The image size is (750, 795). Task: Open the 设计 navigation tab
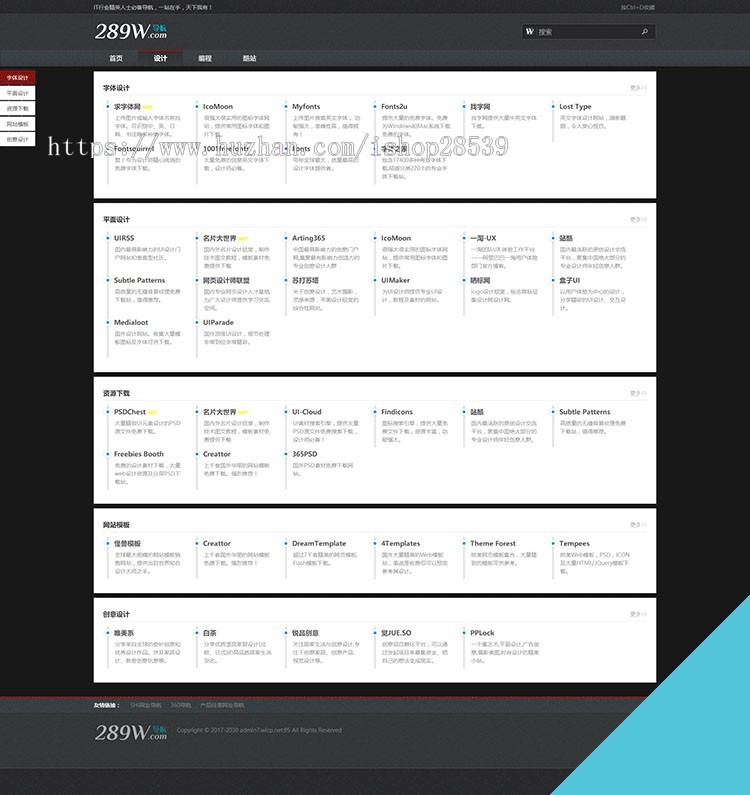click(160, 58)
